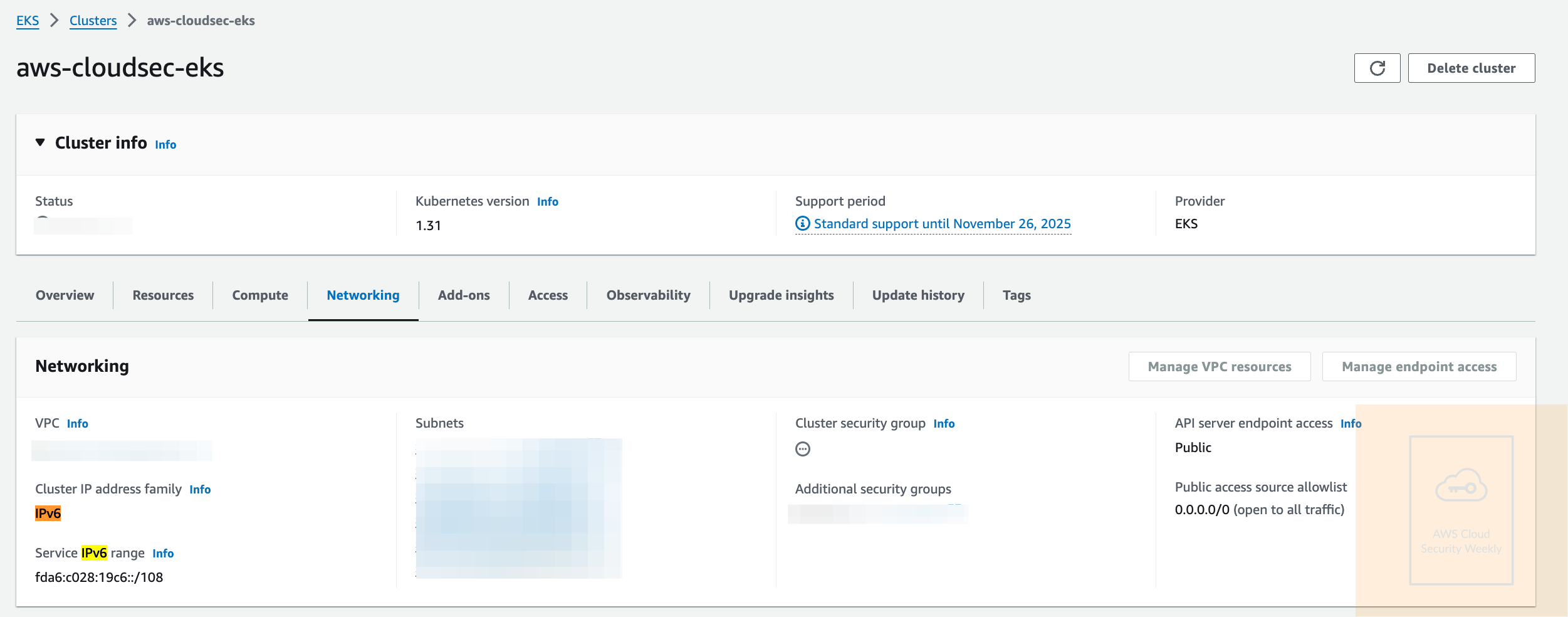Viewport: 1568px width, 617px height.
Task: Click the refresh cluster icon button
Action: click(x=1377, y=68)
